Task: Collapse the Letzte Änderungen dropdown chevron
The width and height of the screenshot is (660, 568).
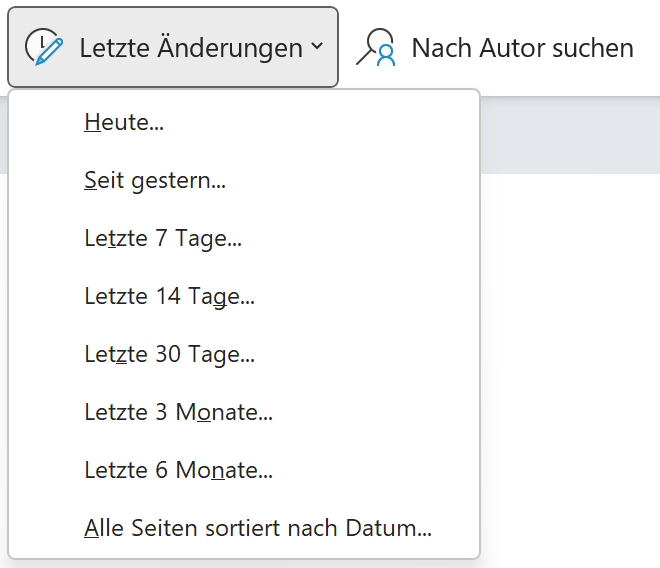Action: pos(317,46)
